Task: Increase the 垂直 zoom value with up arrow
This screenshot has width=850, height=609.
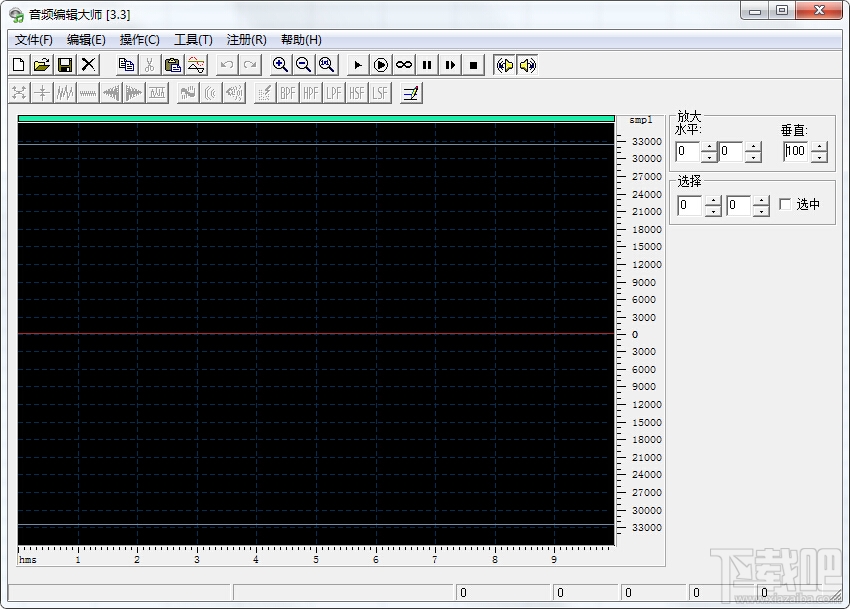Action: click(819, 147)
